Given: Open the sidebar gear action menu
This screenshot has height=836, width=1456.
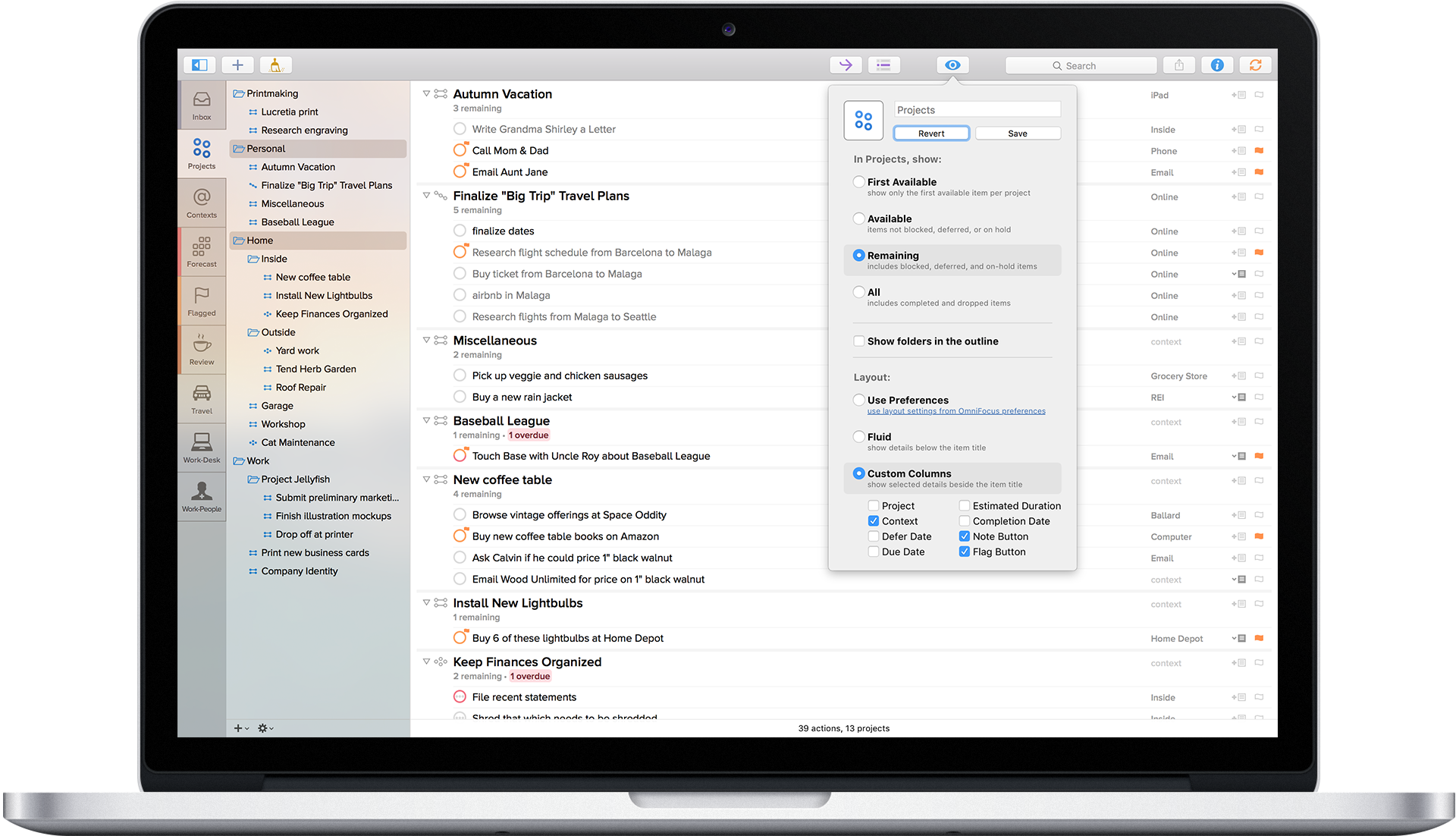Looking at the screenshot, I should [265, 728].
